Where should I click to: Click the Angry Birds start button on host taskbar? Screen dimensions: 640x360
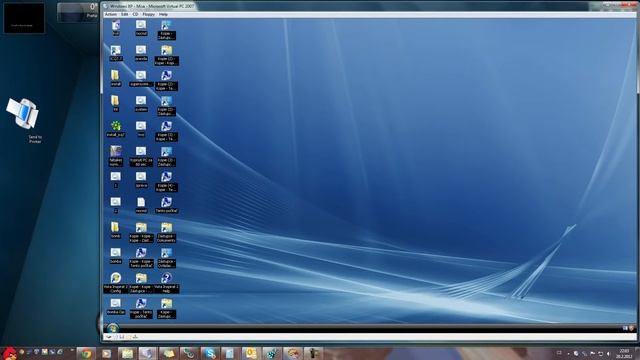point(9,353)
